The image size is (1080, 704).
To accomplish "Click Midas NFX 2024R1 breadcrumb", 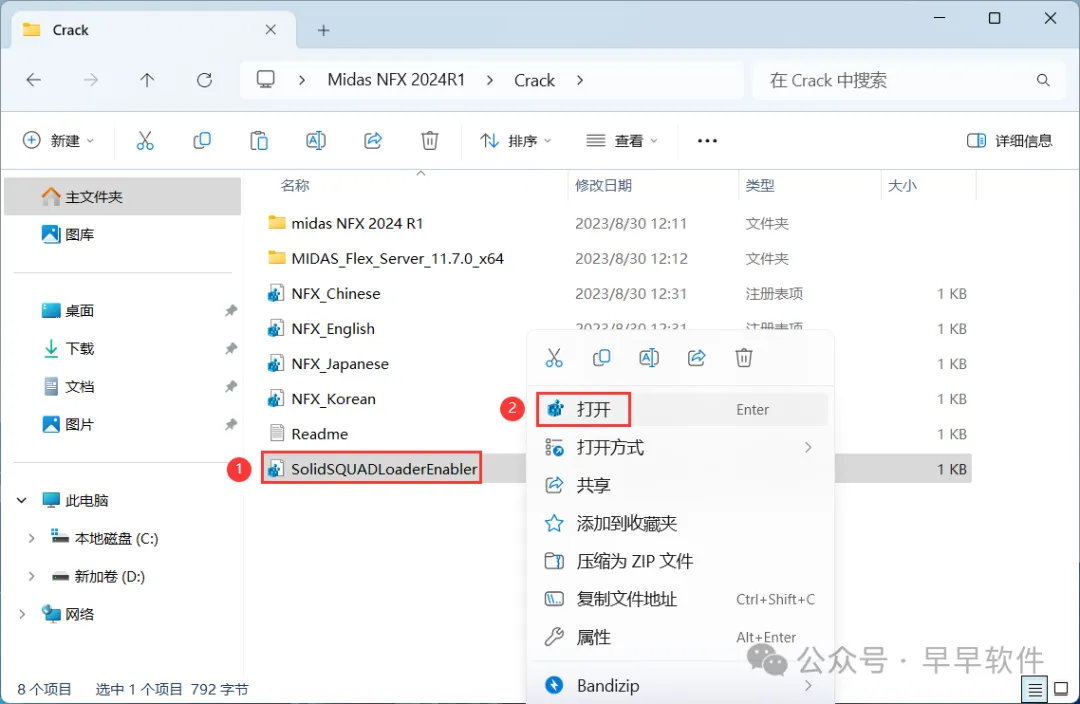I will pyautogui.click(x=396, y=80).
